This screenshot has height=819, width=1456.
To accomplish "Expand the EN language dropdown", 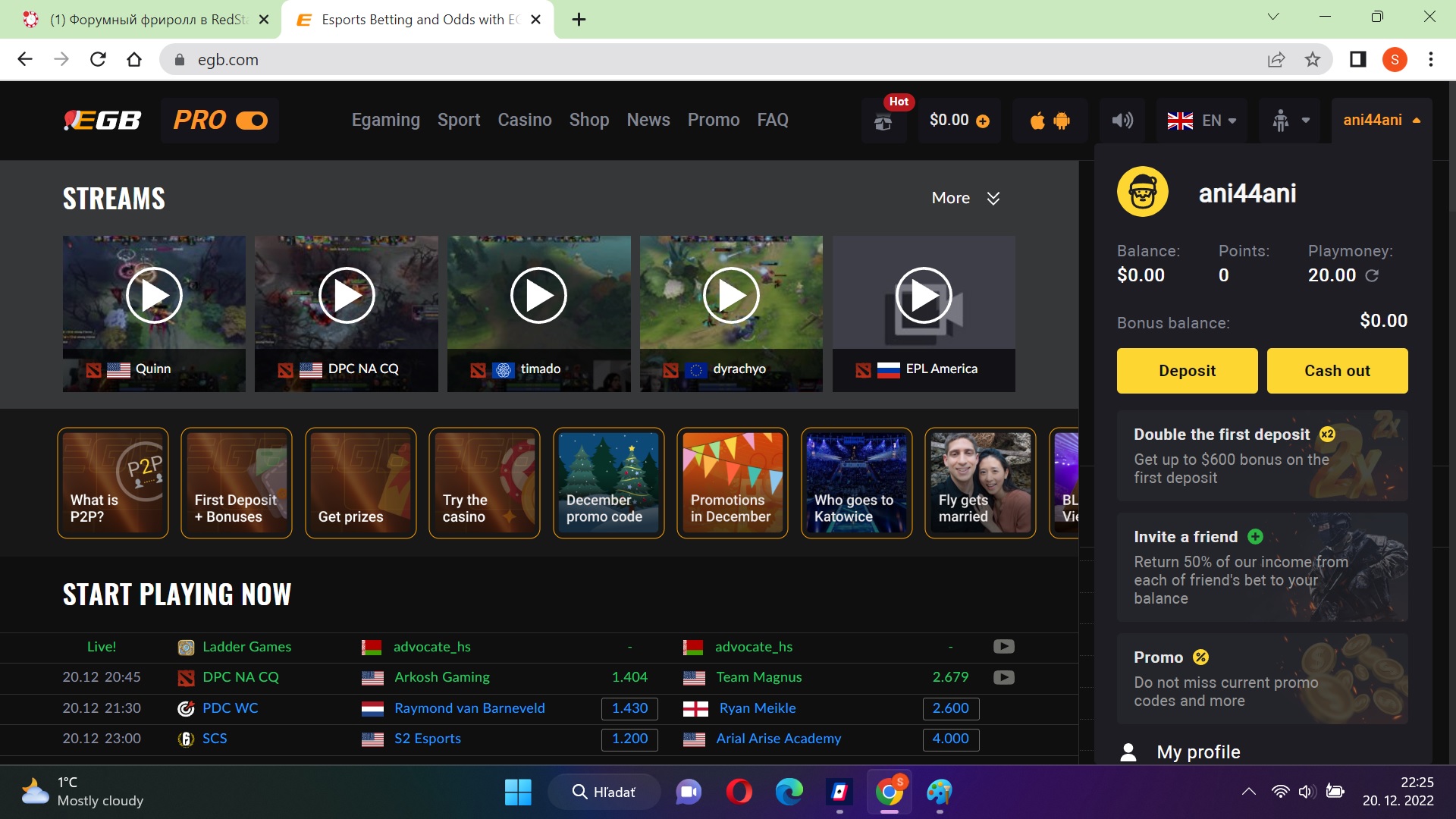I will click(1202, 120).
